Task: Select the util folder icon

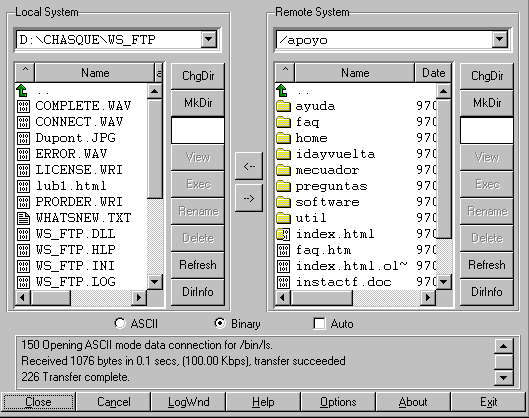Action: click(283, 218)
